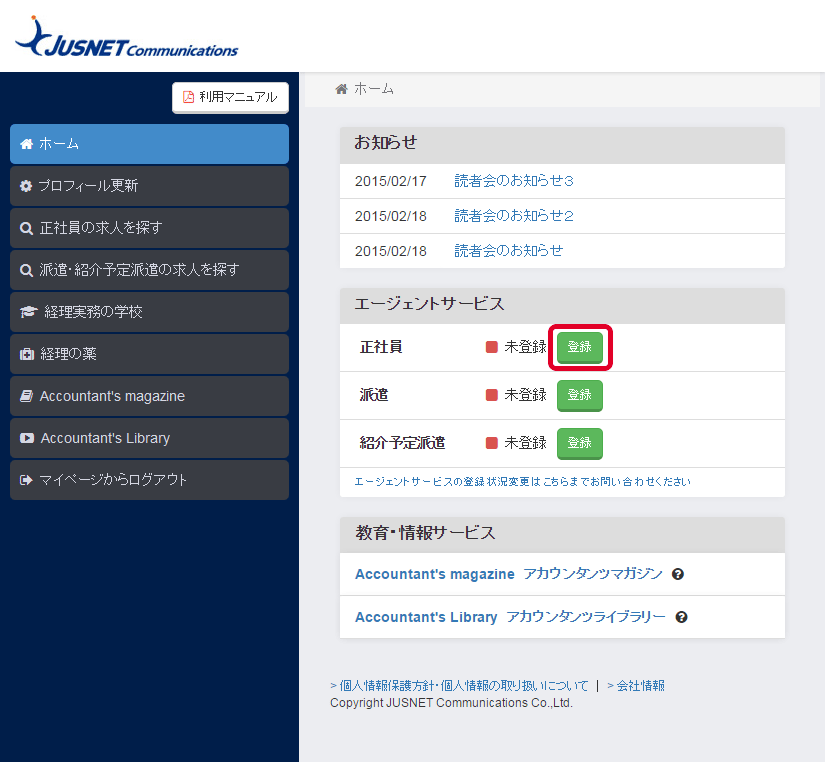Image resolution: width=825 pixels, height=762 pixels.
Task: Click the magnifier icon beside 派遣・紹介予定派遣の求人を探す
Action: [x=26, y=270]
